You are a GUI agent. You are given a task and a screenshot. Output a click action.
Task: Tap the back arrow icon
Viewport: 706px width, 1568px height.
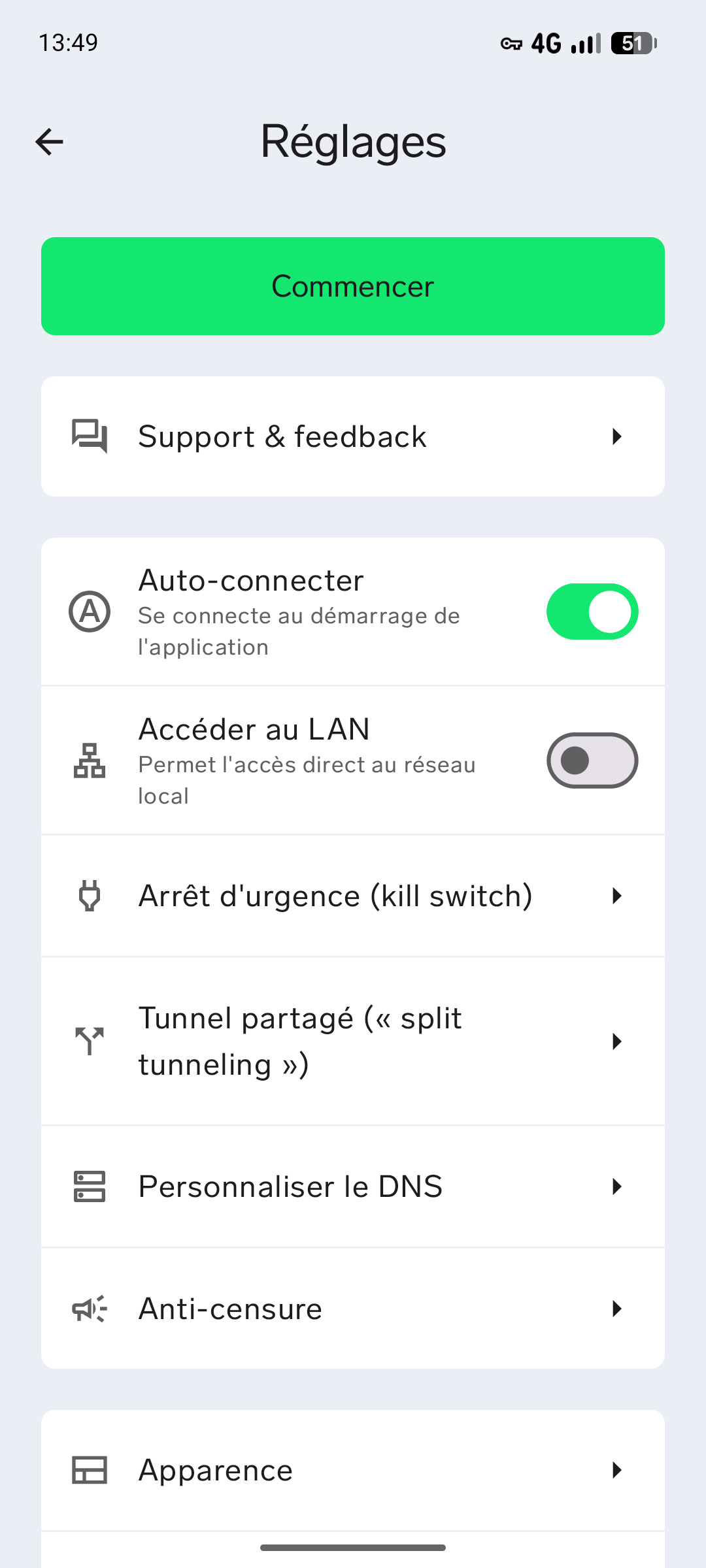[50, 142]
